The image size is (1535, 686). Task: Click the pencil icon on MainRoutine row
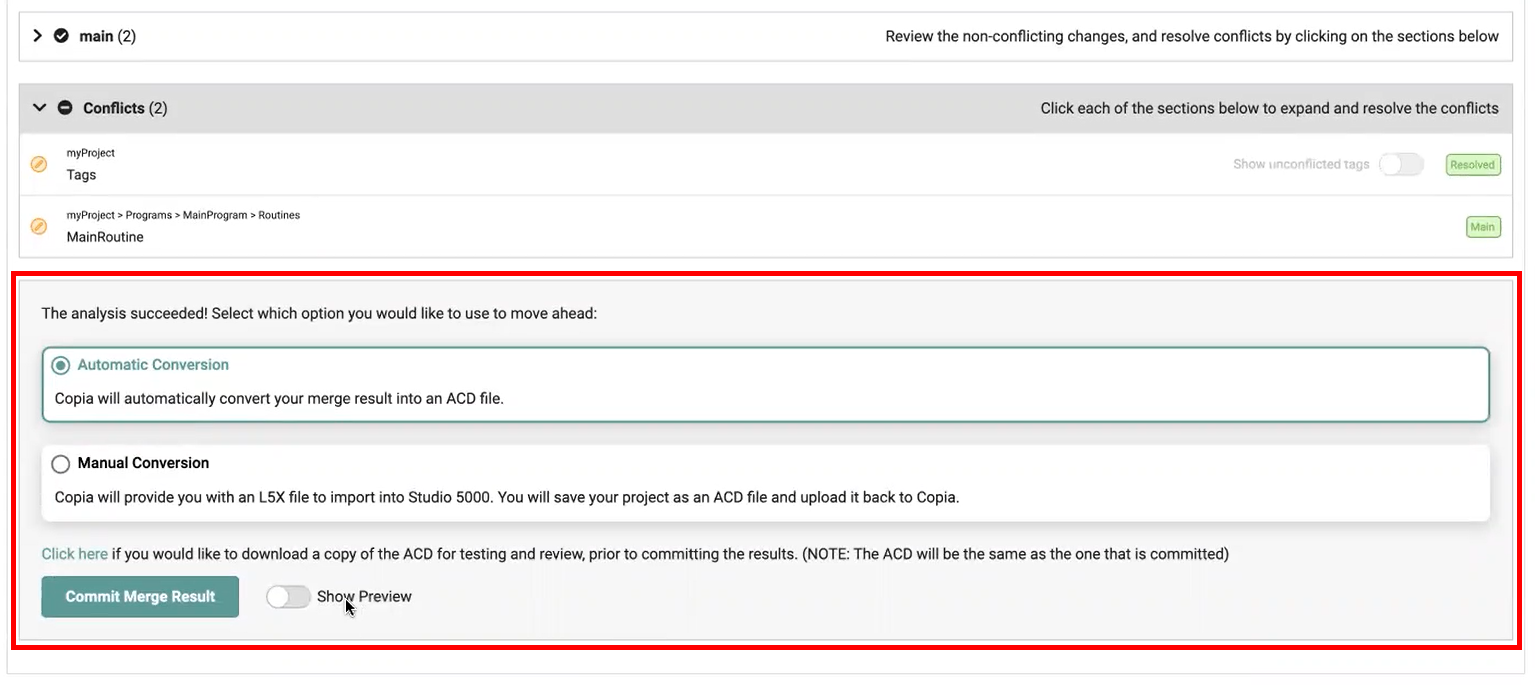(39, 226)
